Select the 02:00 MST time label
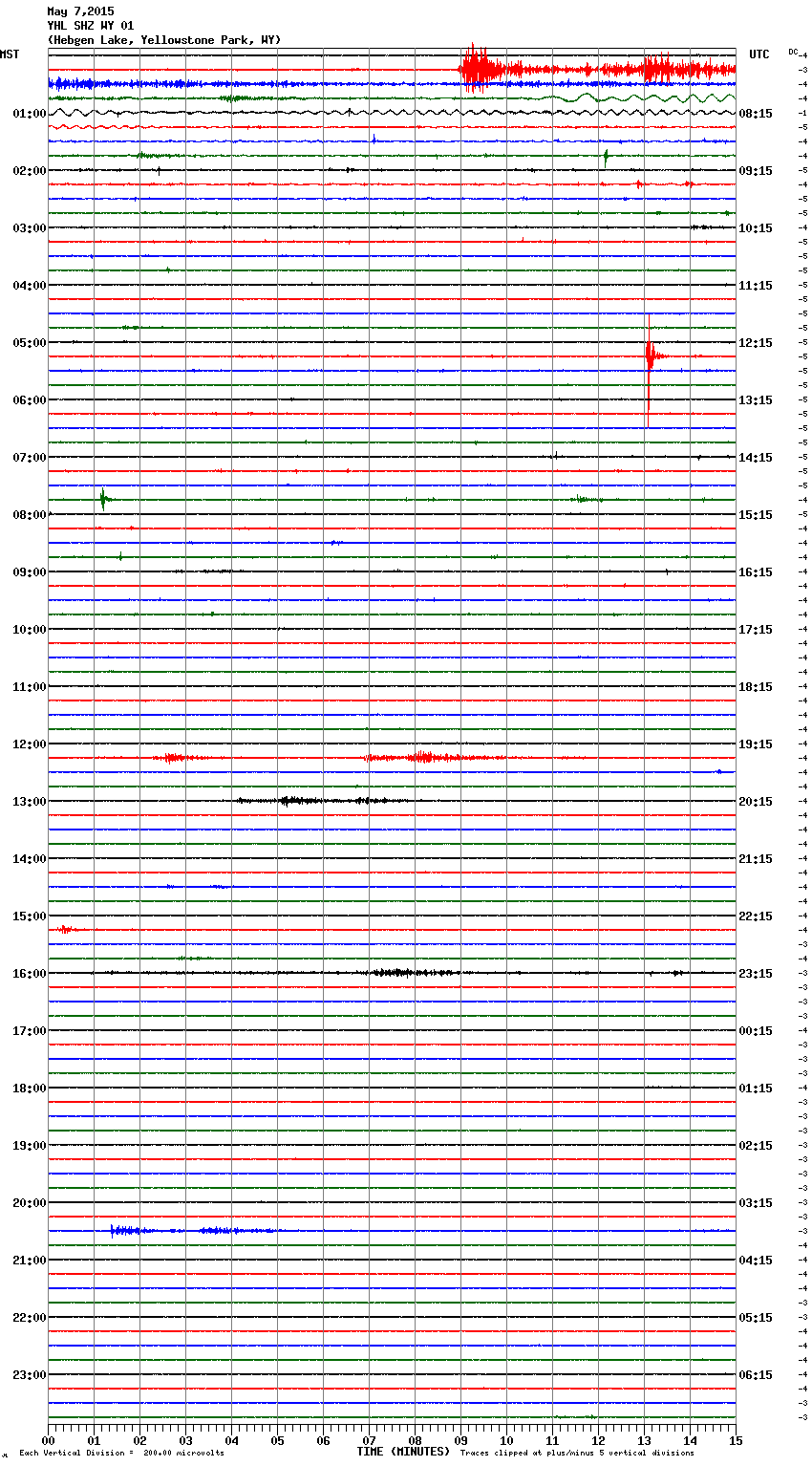The width and height of the screenshot is (812, 1466). coord(30,171)
